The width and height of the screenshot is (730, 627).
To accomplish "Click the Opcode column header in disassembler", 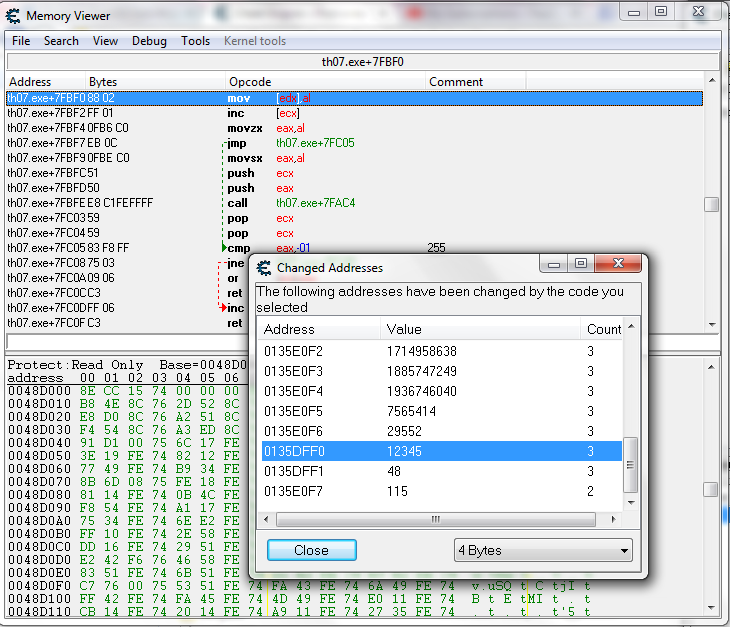I will click(250, 82).
